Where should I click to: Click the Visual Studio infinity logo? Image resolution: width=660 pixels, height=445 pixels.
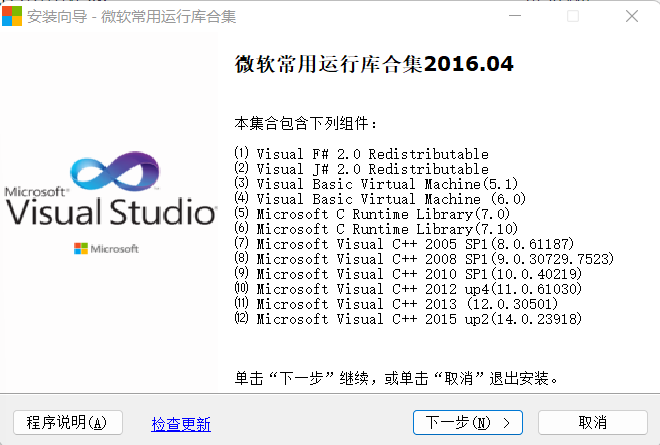[114, 171]
